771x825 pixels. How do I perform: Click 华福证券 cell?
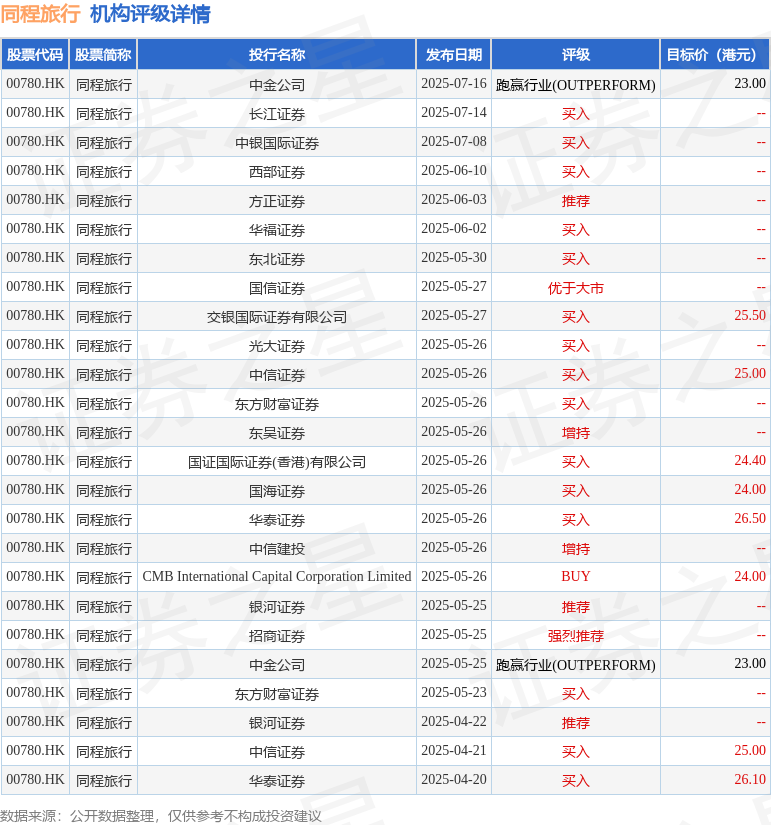pos(277,229)
